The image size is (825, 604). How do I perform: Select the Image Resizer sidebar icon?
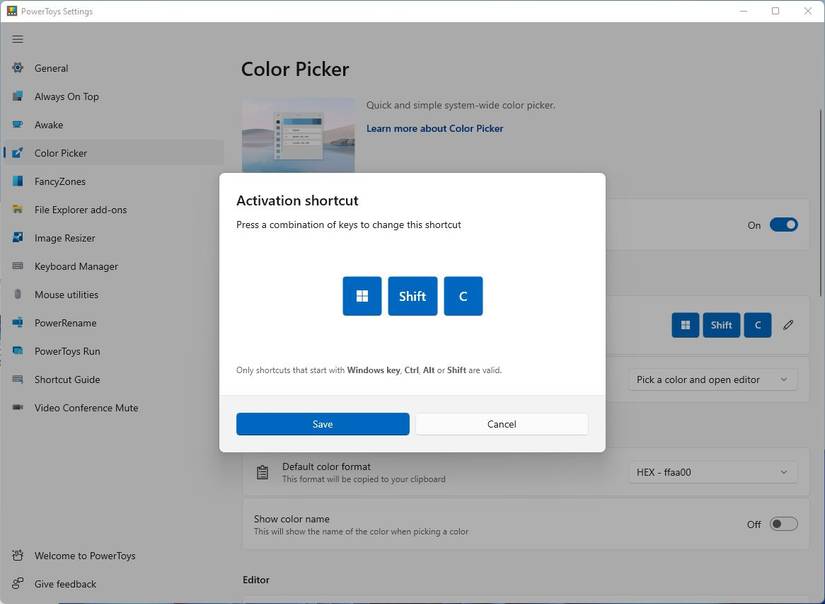pyautogui.click(x=22, y=238)
